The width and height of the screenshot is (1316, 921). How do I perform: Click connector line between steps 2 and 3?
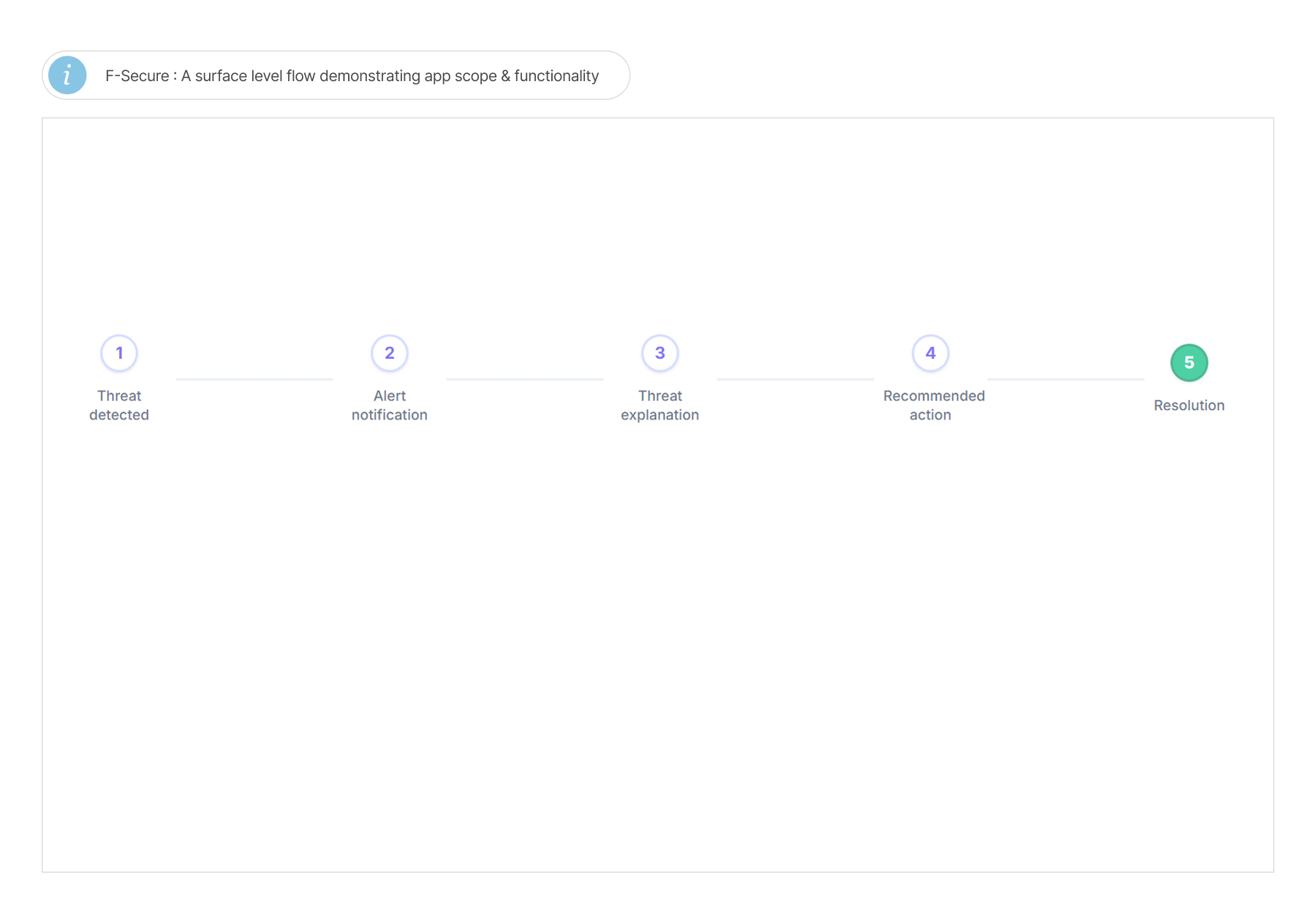point(525,379)
